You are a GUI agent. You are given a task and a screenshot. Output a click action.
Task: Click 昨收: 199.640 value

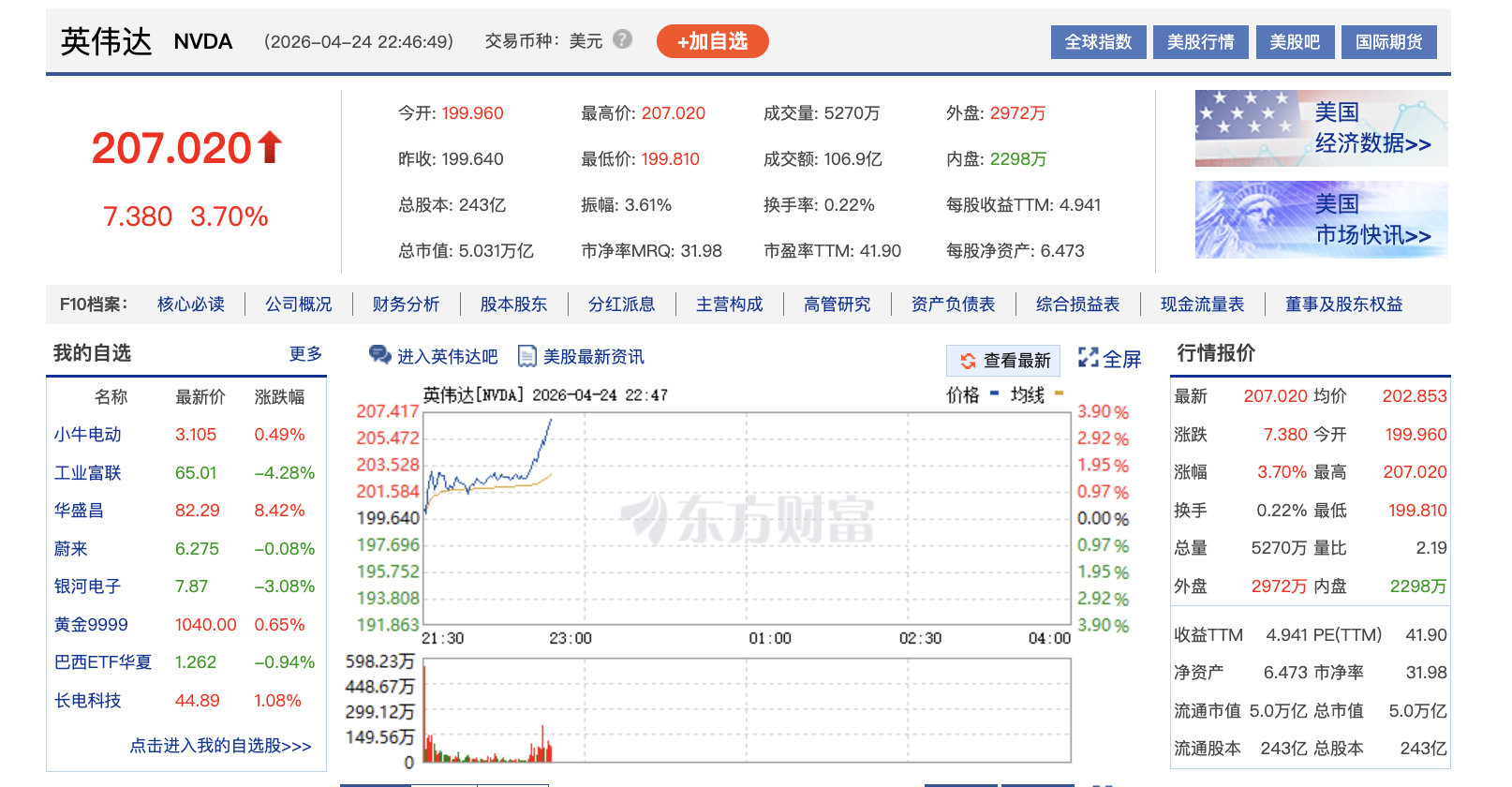click(452, 159)
